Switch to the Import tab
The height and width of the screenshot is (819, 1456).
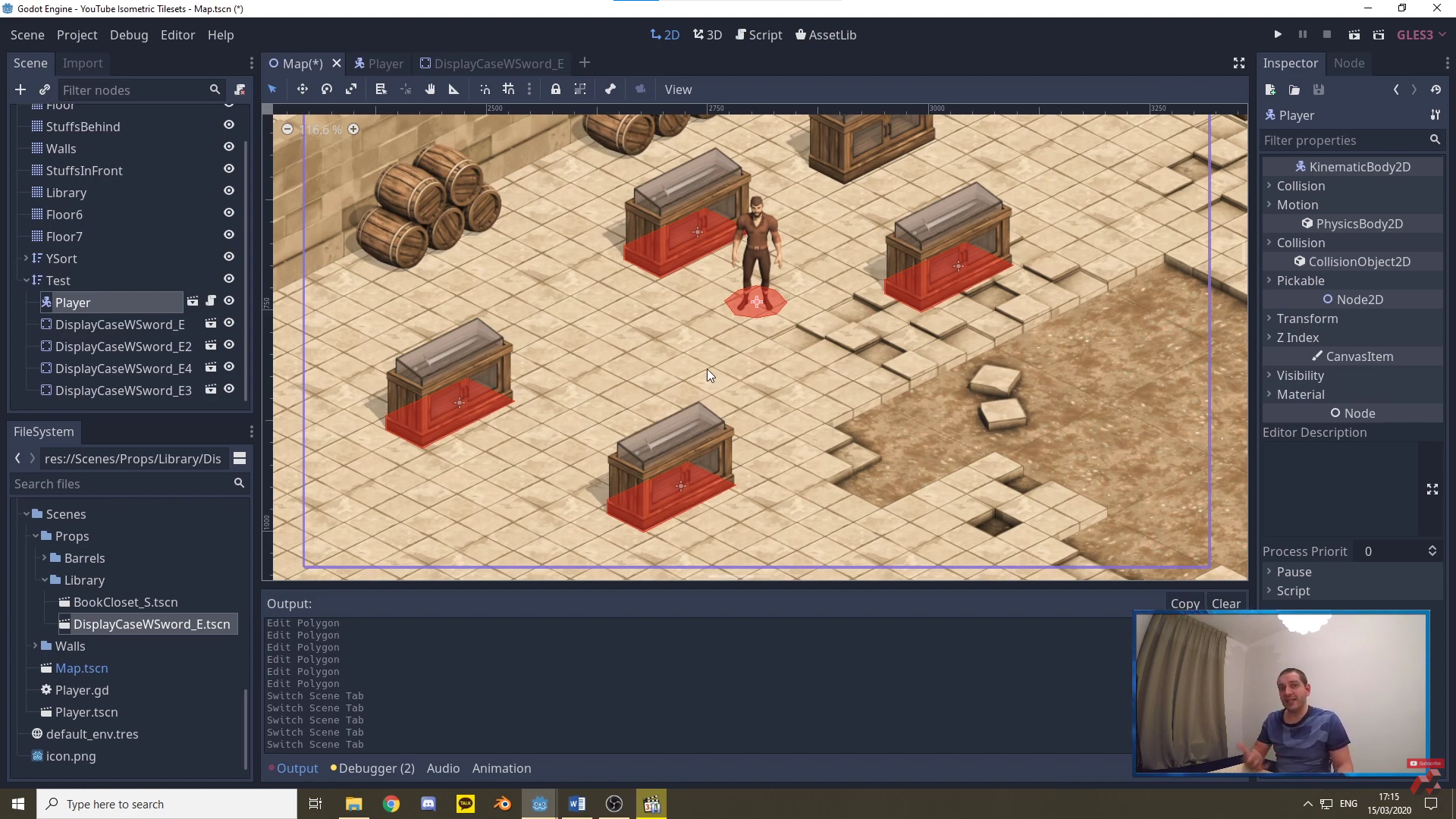pos(83,64)
